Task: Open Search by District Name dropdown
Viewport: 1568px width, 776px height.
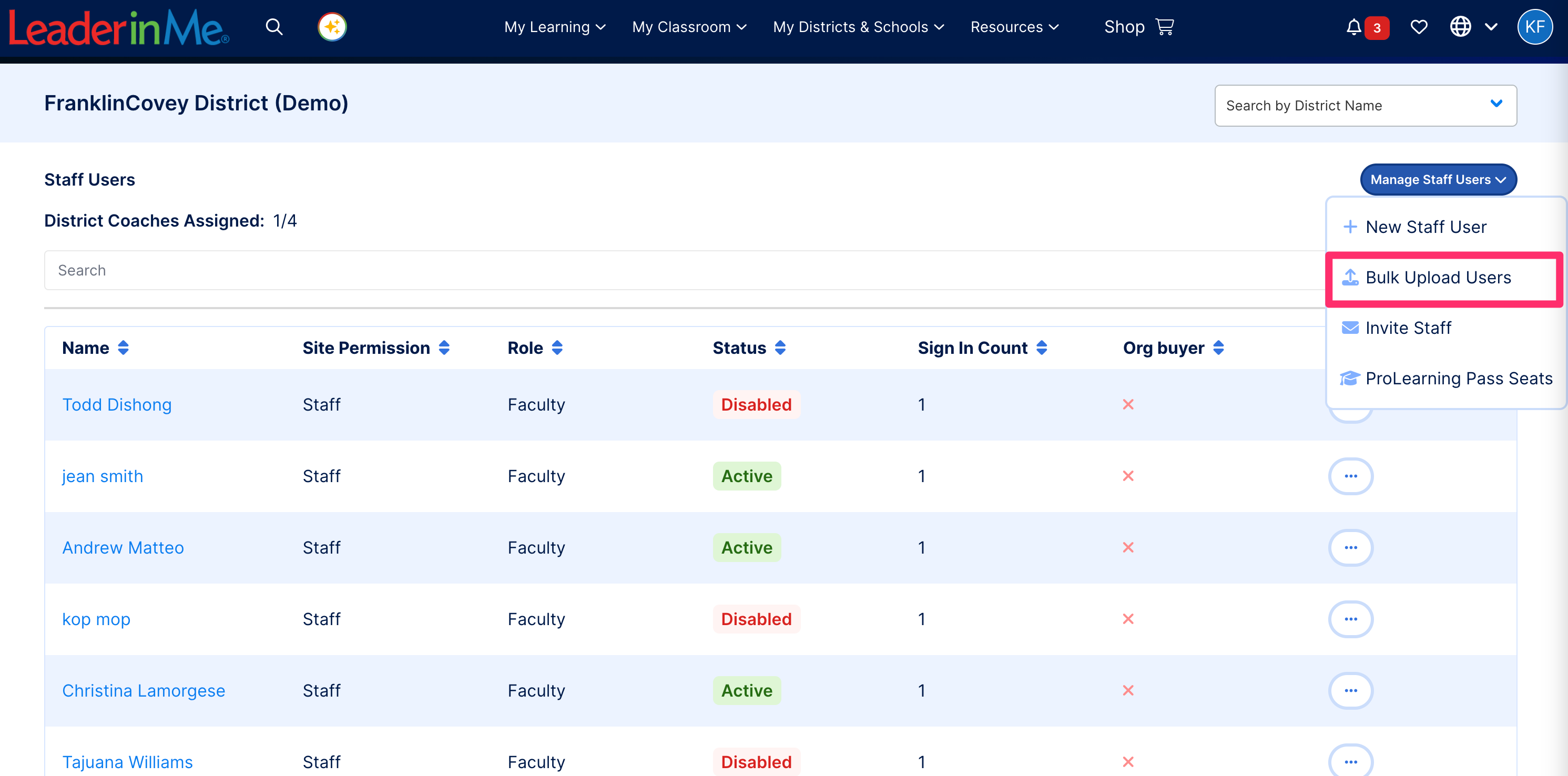Action: (x=1366, y=105)
